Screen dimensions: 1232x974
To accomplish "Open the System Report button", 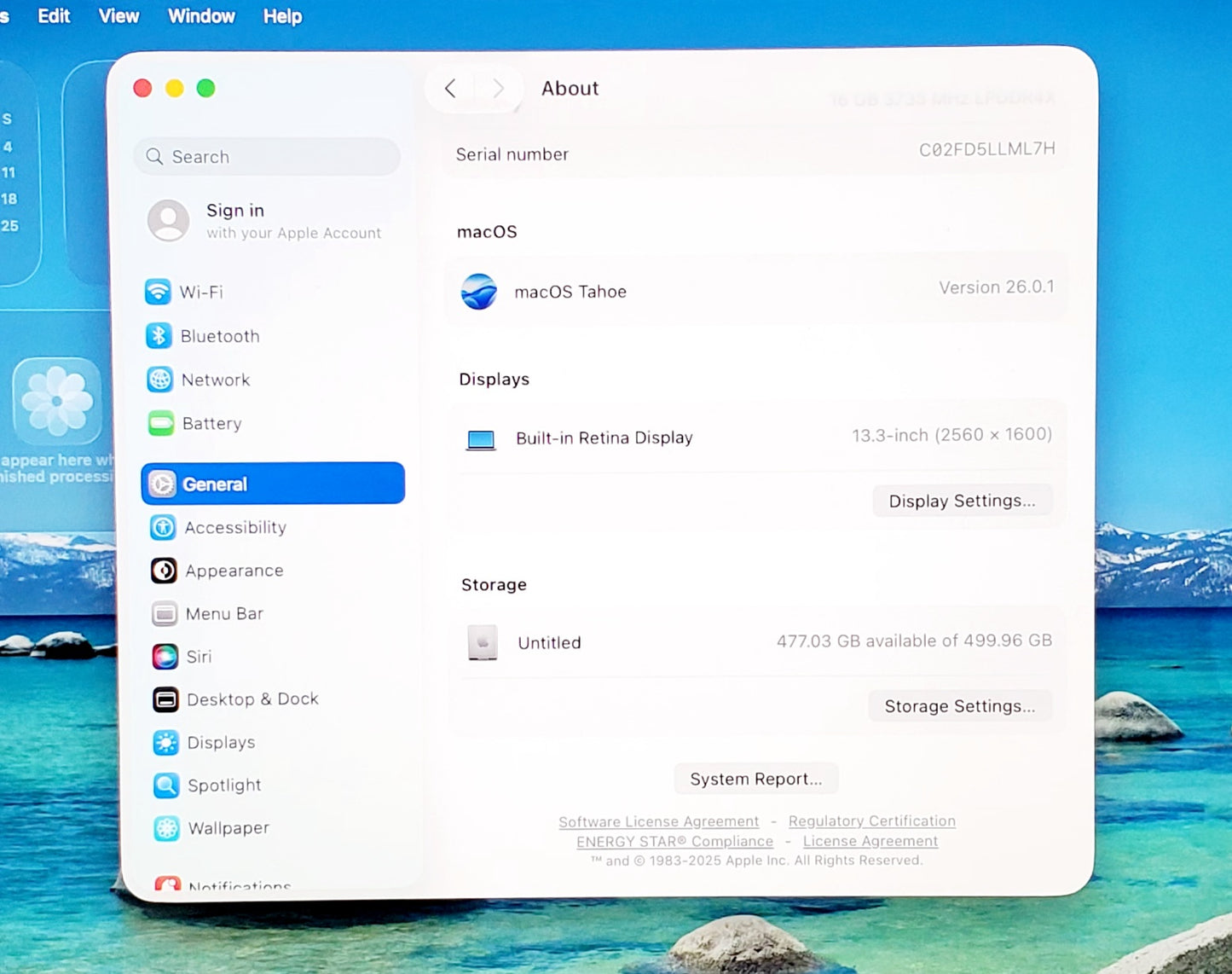I will (x=755, y=779).
